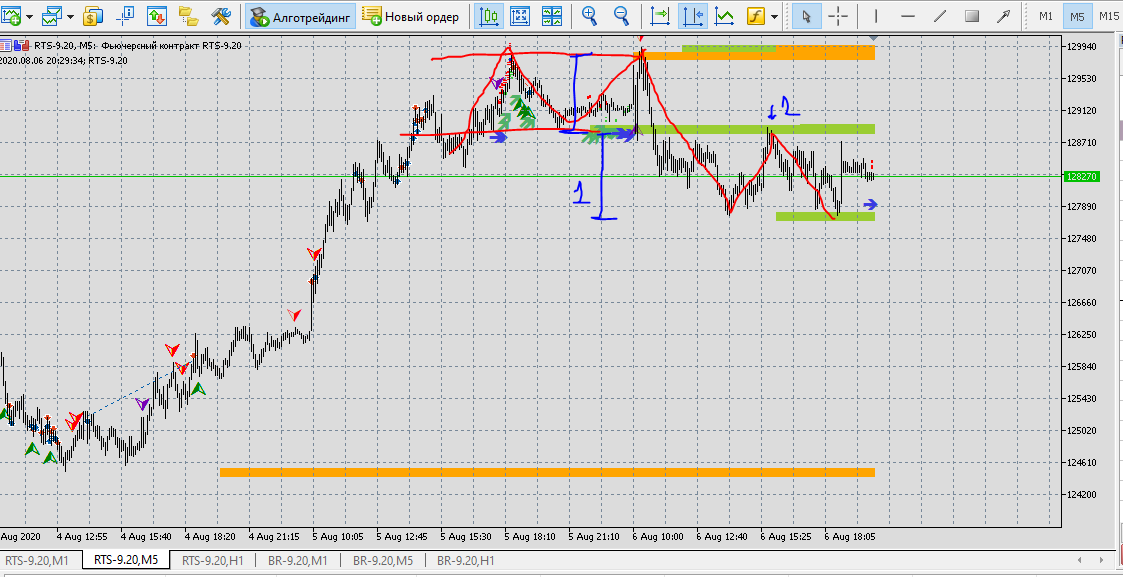Click the 125840 price scale label
Screen dimensions: 1123x577
pos(1081,367)
